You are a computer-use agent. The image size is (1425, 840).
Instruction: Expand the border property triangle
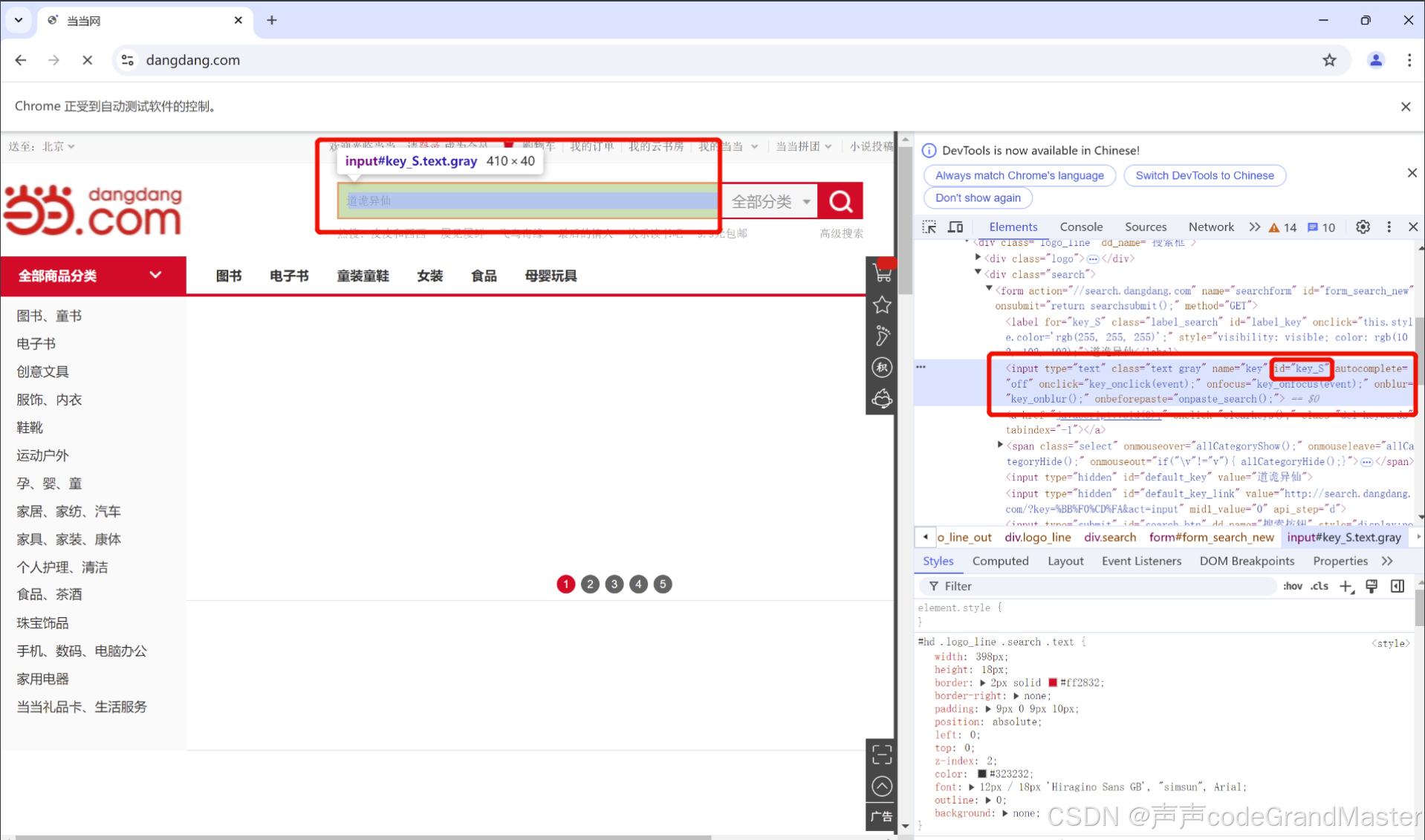tap(983, 683)
